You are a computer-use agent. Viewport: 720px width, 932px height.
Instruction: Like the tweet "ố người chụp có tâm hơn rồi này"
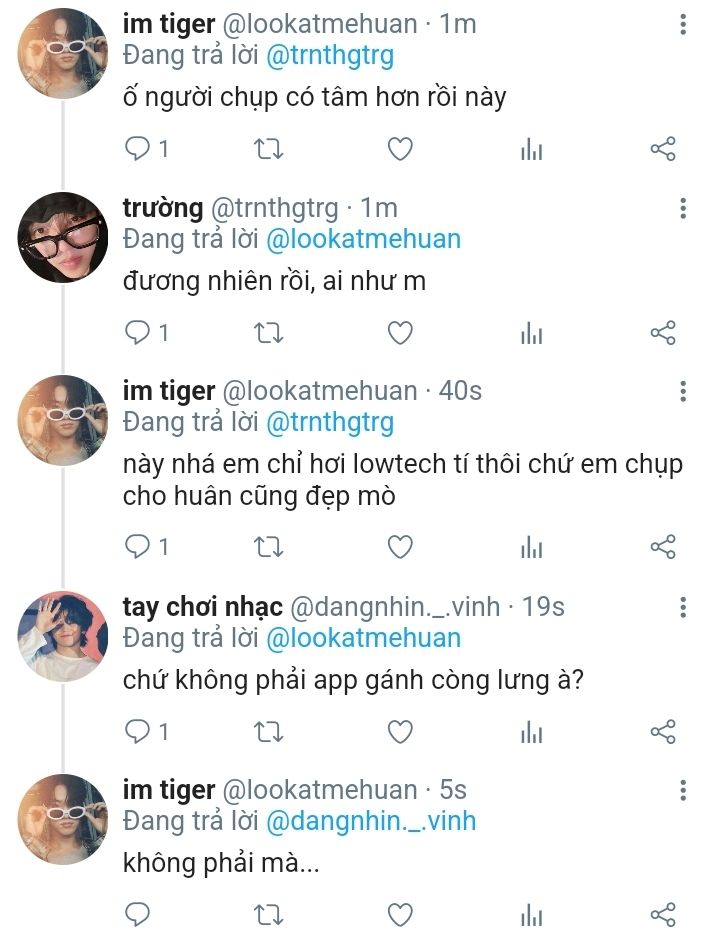[x=400, y=150]
